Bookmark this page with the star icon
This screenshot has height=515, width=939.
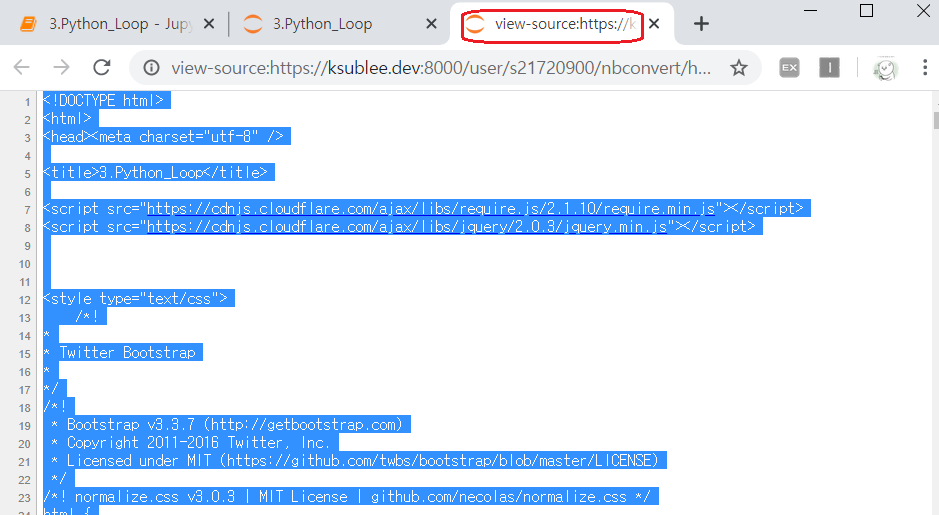pyautogui.click(x=739, y=68)
